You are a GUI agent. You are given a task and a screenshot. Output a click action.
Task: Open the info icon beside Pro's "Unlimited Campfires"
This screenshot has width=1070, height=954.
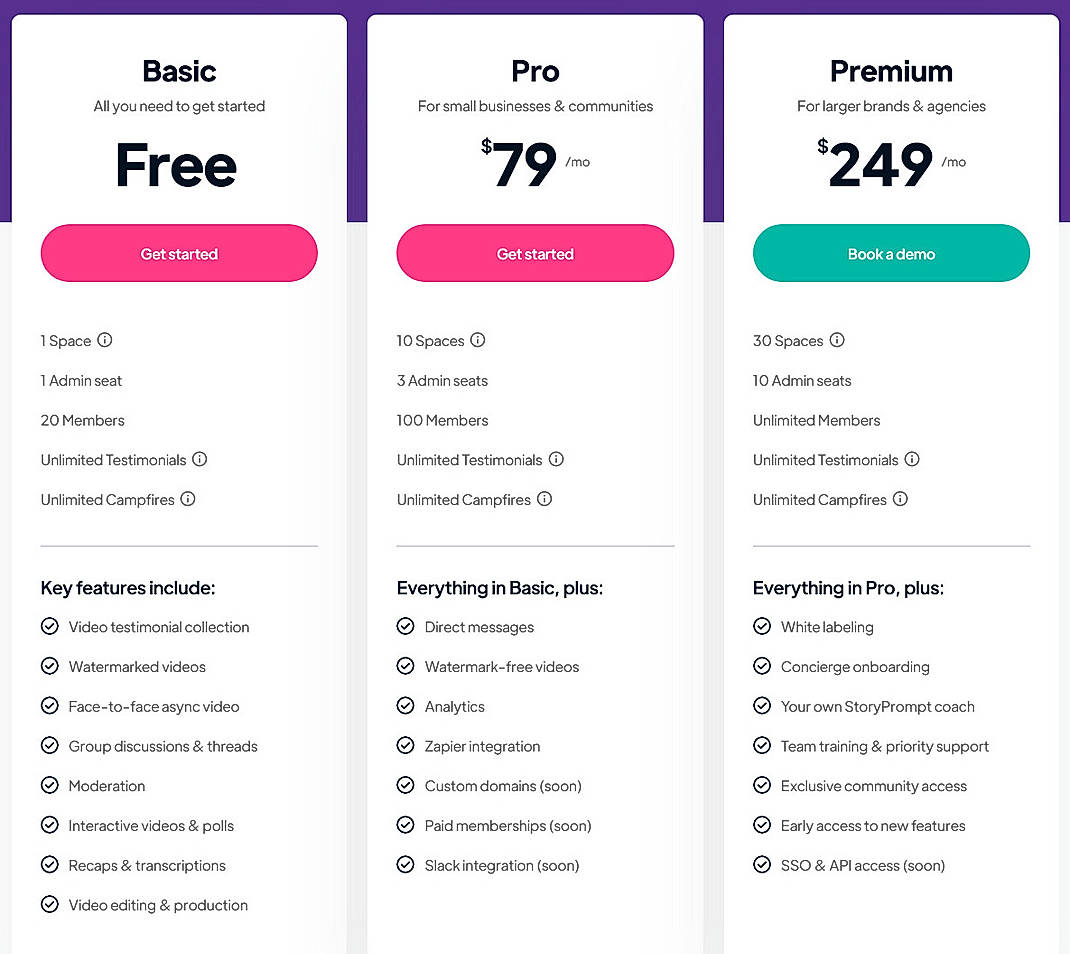[544, 500]
